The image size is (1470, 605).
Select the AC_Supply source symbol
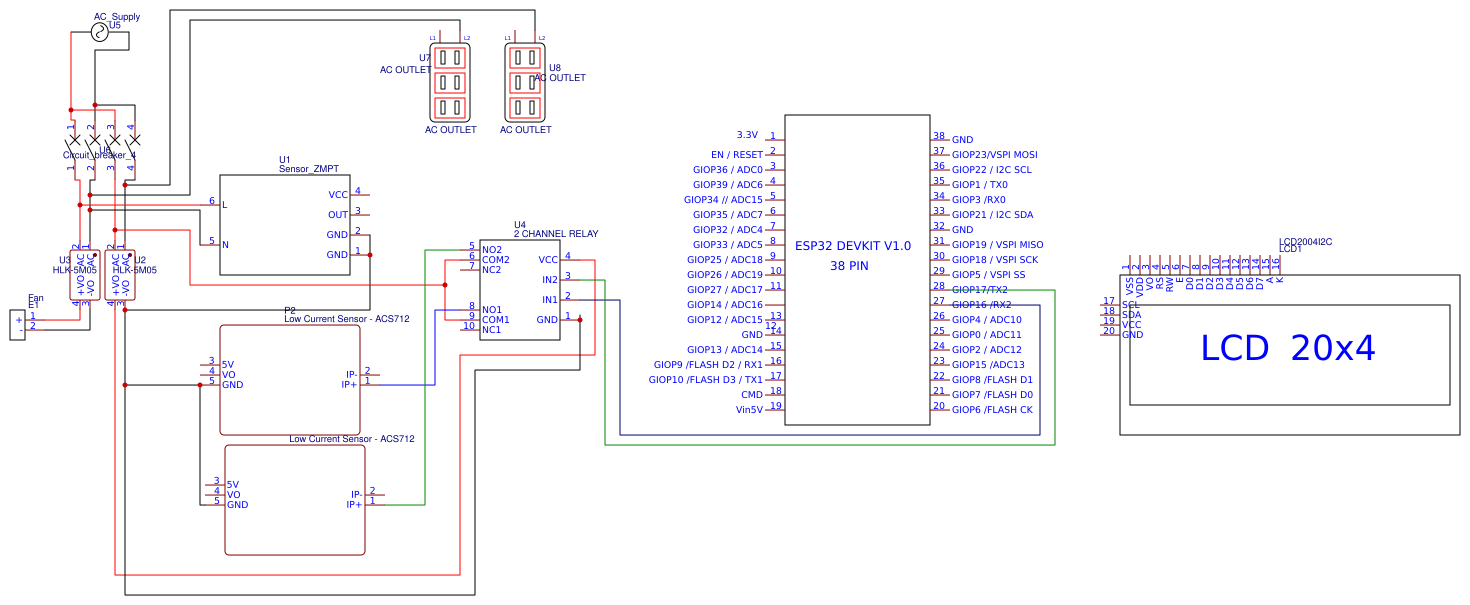pyautogui.click(x=98, y=31)
